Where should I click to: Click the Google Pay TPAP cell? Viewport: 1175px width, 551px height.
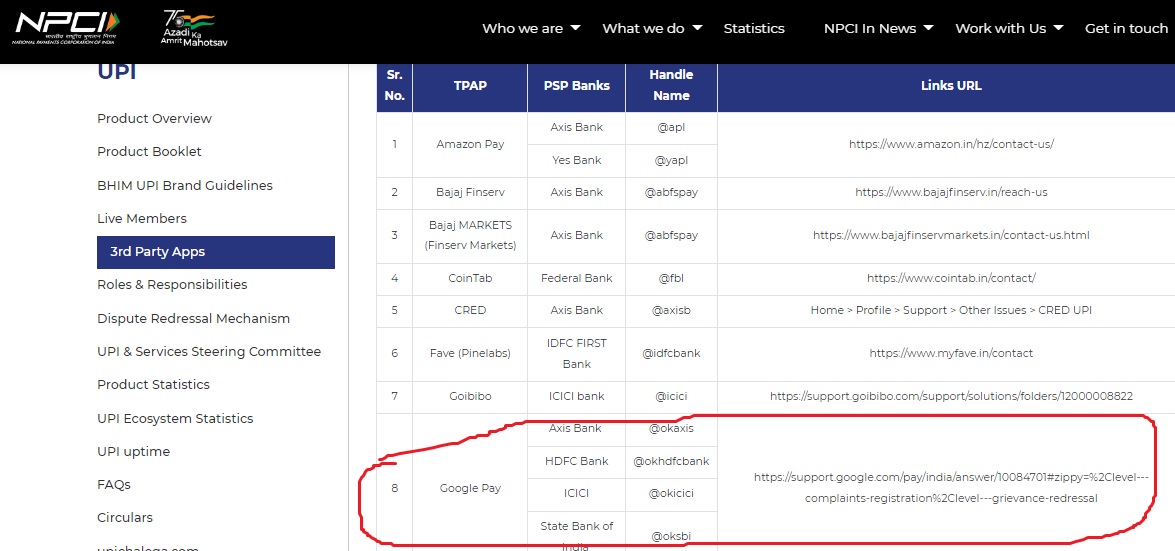point(470,488)
